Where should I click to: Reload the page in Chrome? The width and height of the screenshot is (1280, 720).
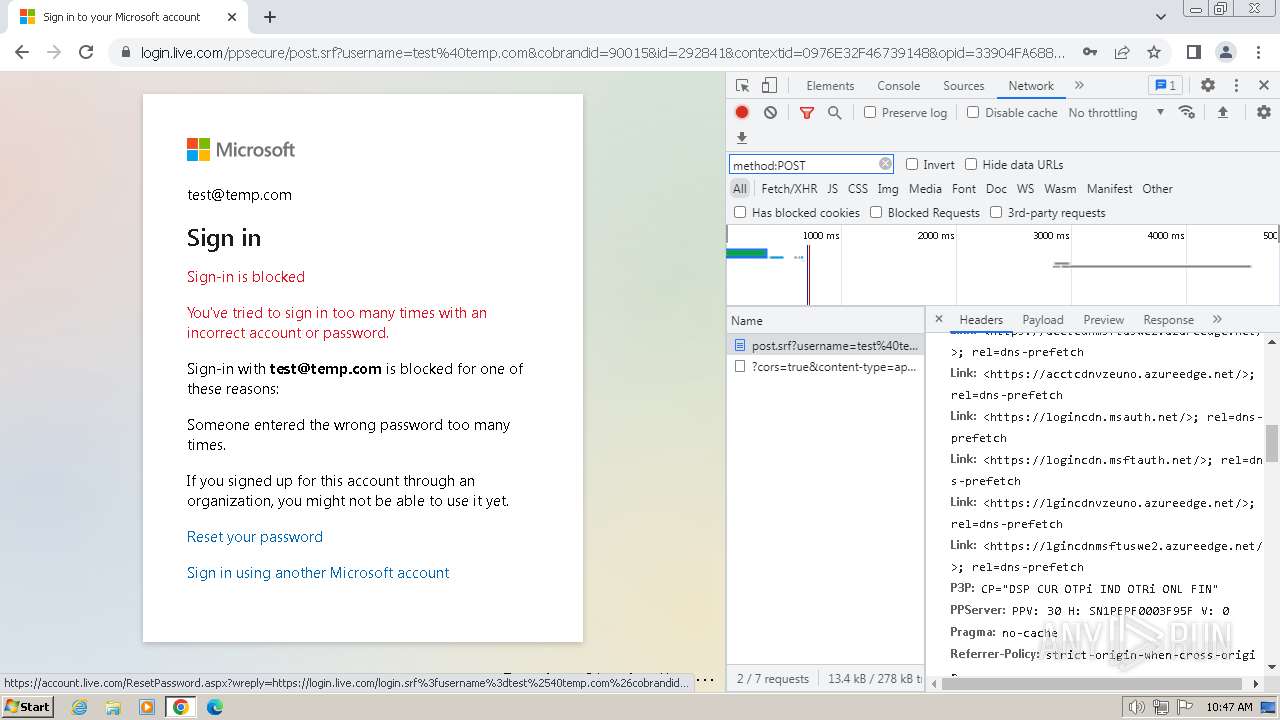click(x=86, y=52)
